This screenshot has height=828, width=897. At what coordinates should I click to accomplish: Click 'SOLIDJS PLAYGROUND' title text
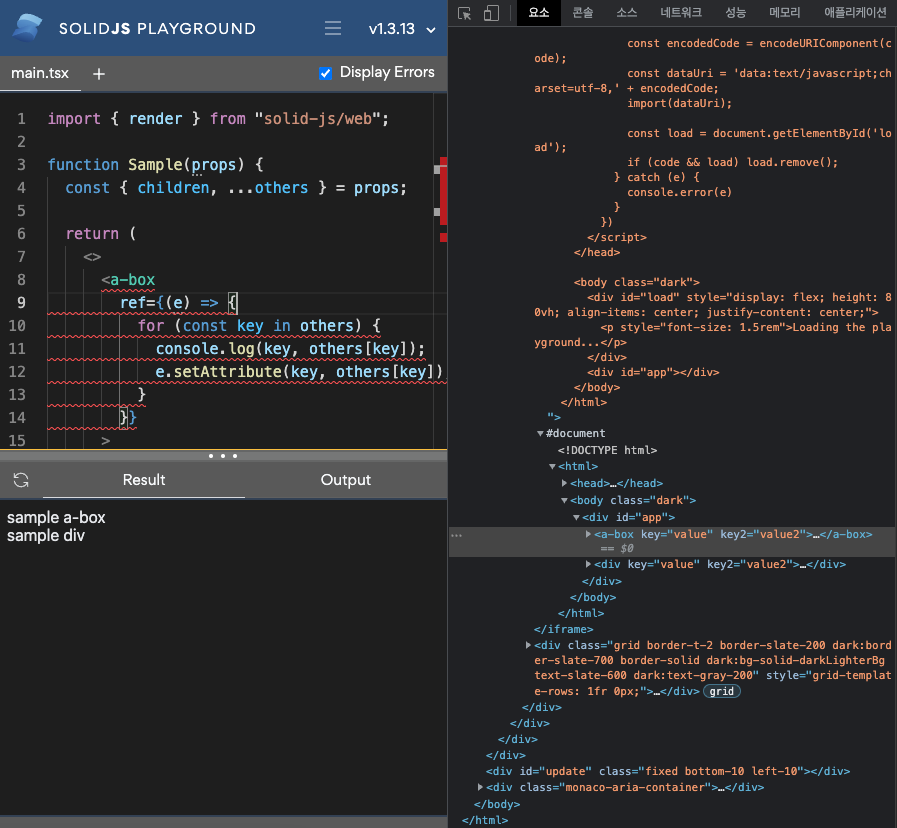point(157,29)
